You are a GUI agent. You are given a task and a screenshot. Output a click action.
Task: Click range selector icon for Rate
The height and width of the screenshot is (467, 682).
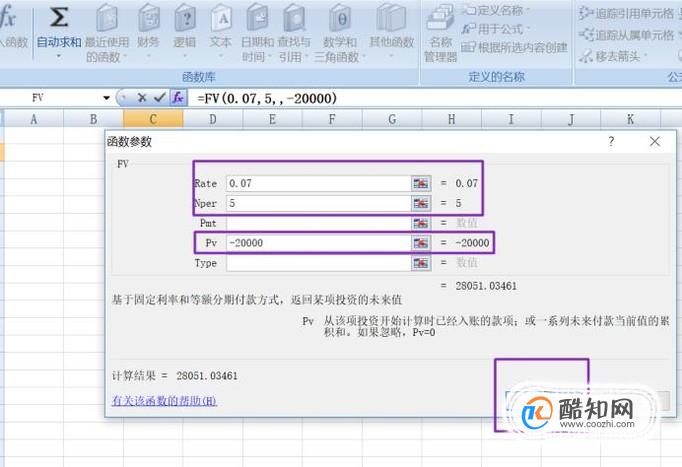(421, 183)
